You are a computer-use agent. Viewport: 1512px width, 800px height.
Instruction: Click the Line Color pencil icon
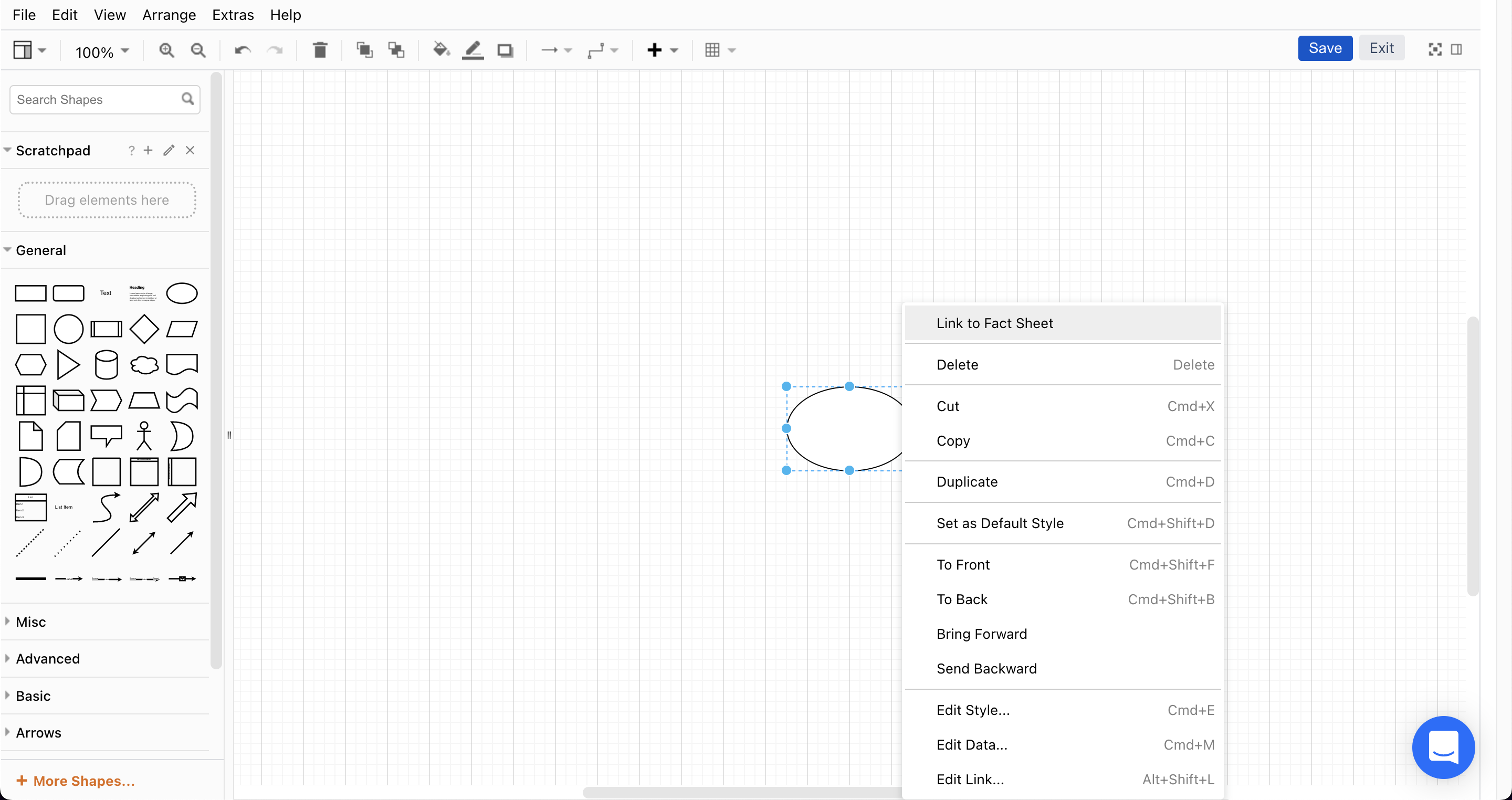(x=473, y=50)
